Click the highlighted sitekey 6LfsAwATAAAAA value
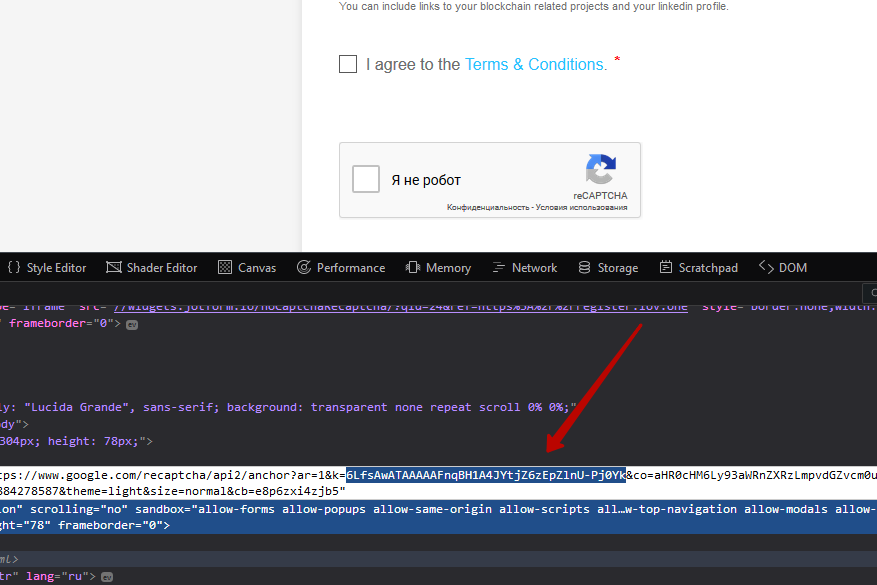Screen dimensions: 877x585 pos(485,475)
